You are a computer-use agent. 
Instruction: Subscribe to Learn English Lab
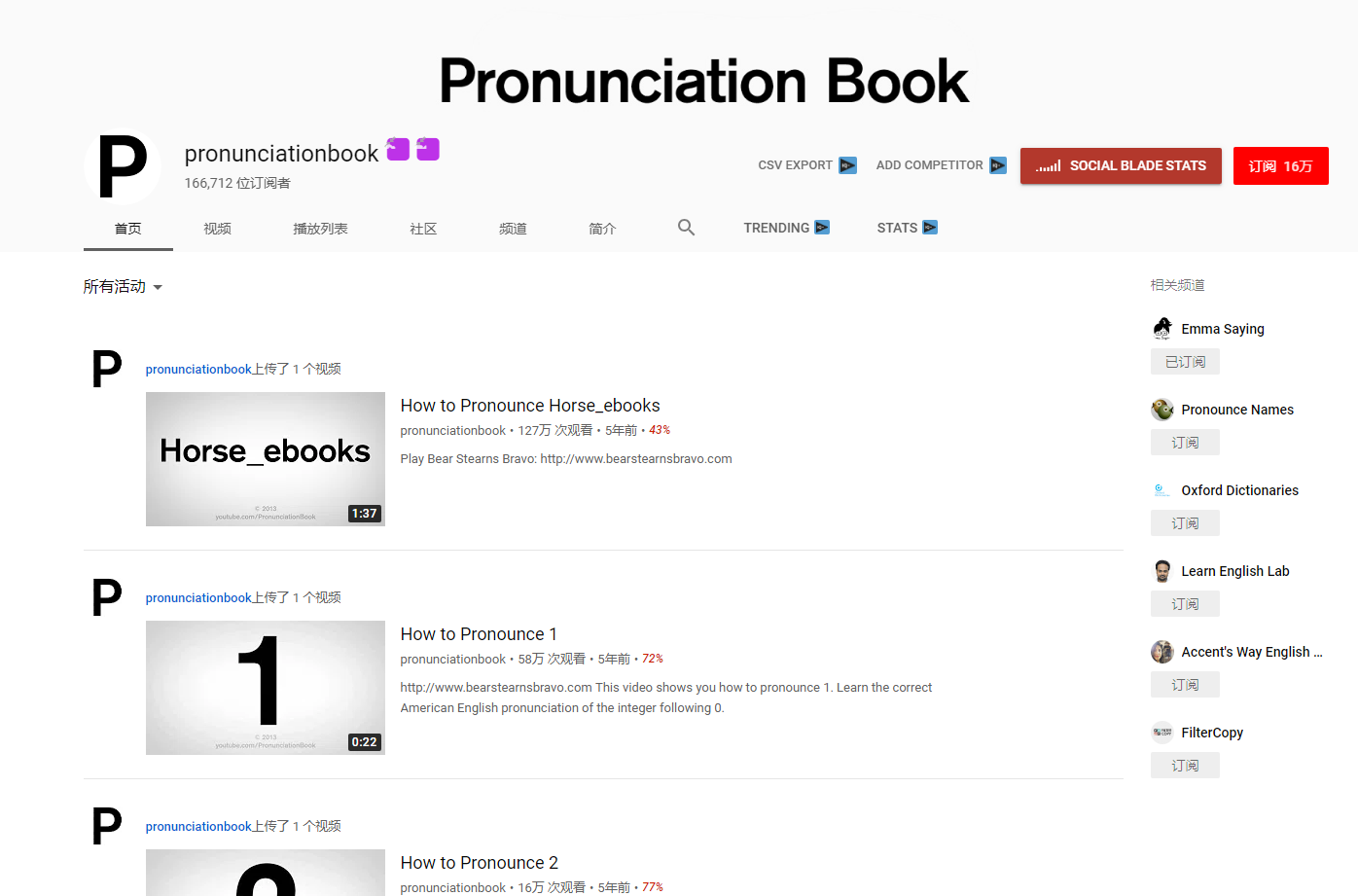[x=1185, y=604]
